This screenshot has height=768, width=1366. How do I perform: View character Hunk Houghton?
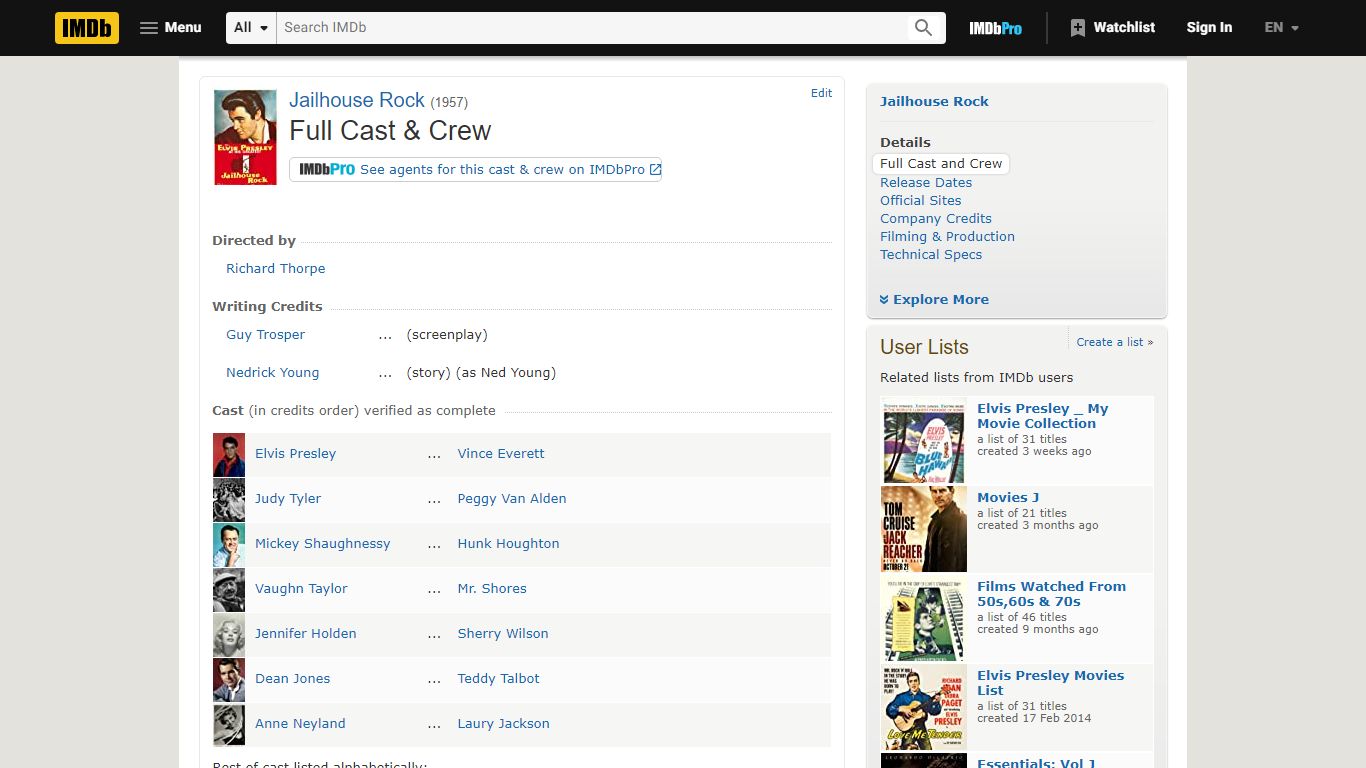click(x=508, y=544)
